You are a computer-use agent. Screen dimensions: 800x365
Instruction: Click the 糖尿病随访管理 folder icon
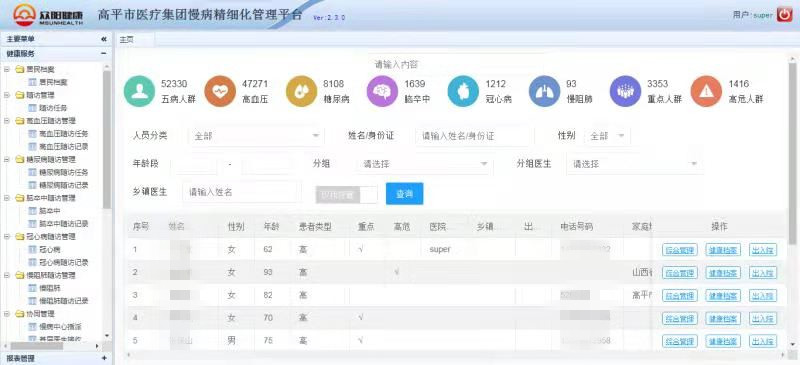click(x=20, y=159)
